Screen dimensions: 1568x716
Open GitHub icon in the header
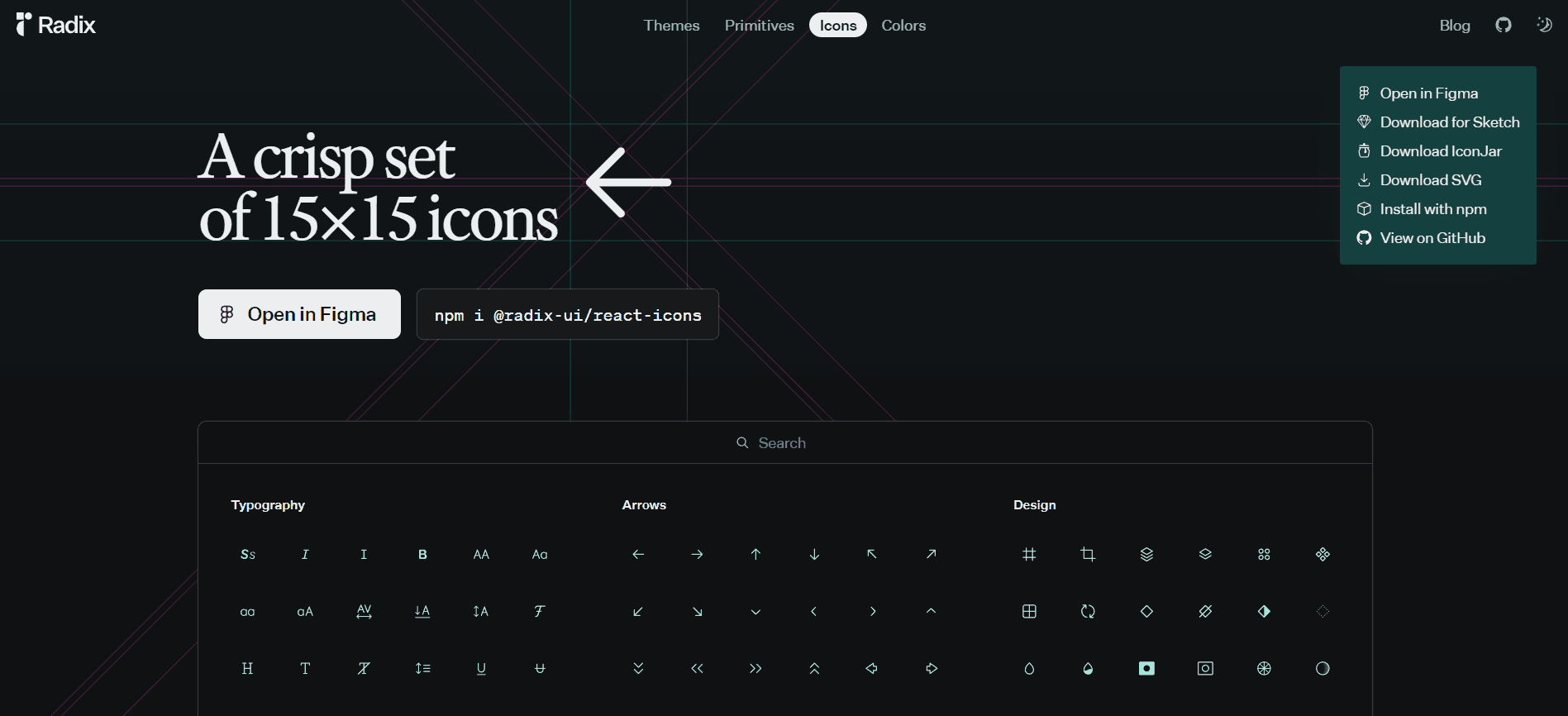1504,25
